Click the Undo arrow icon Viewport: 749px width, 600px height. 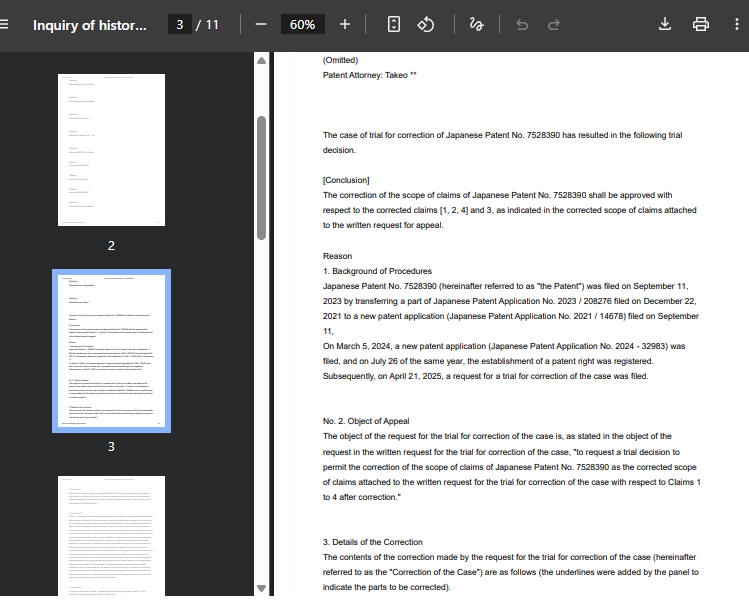pos(522,25)
